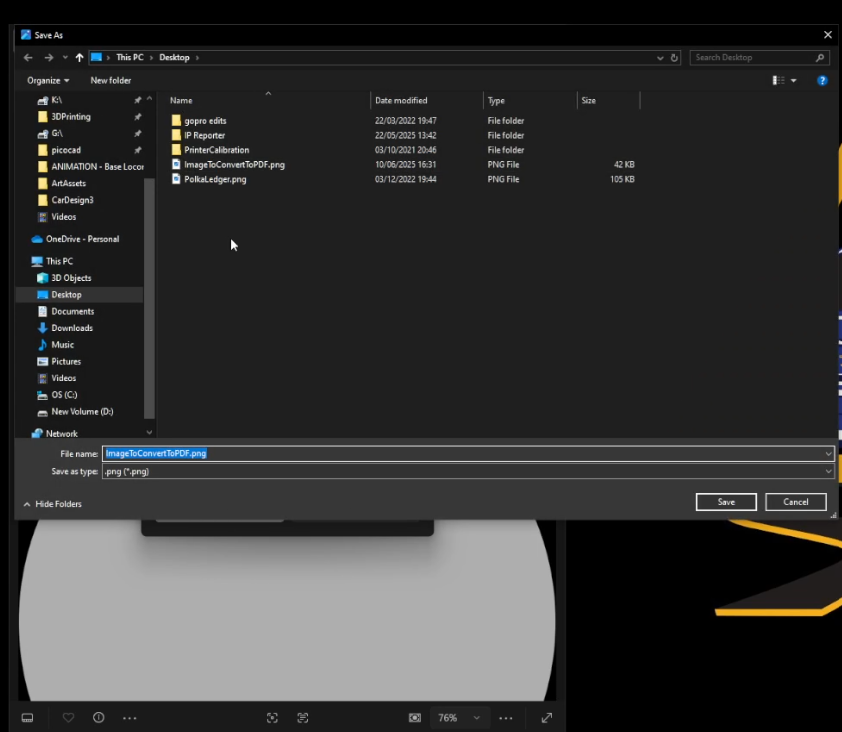The image size is (842, 732).
Task: Click the New folder button
Action: coord(111,80)
